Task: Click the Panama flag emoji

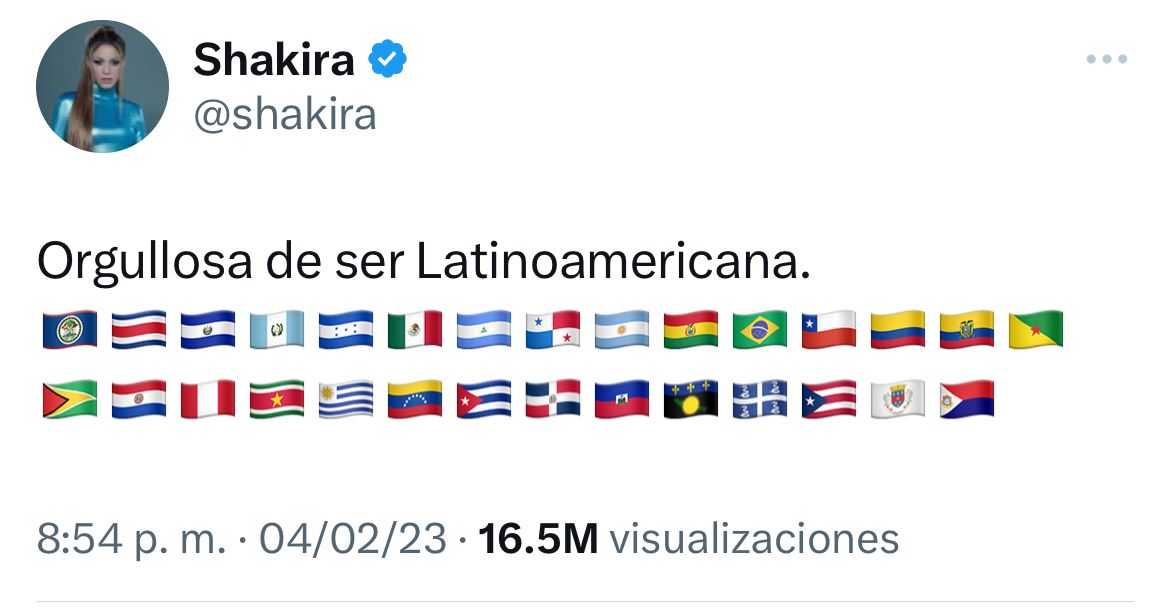Action: [553, 330]
